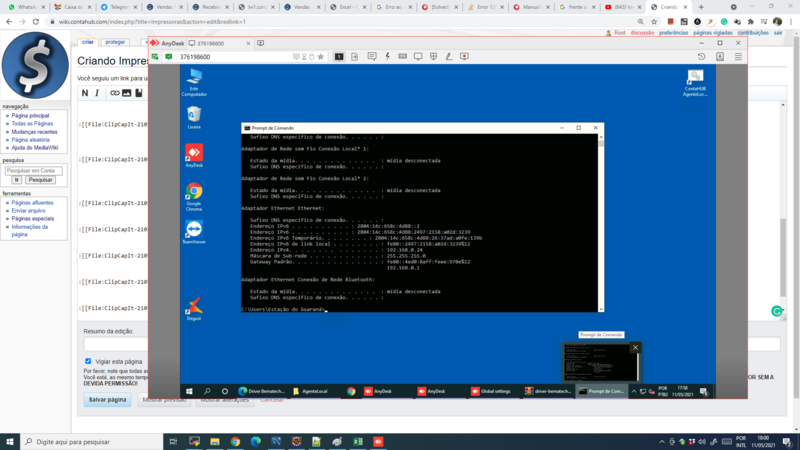Viewport: 800px width, 450px height.
Task: Click the AnyDesk permissions shield icon
Action: [x=433, y=57]
